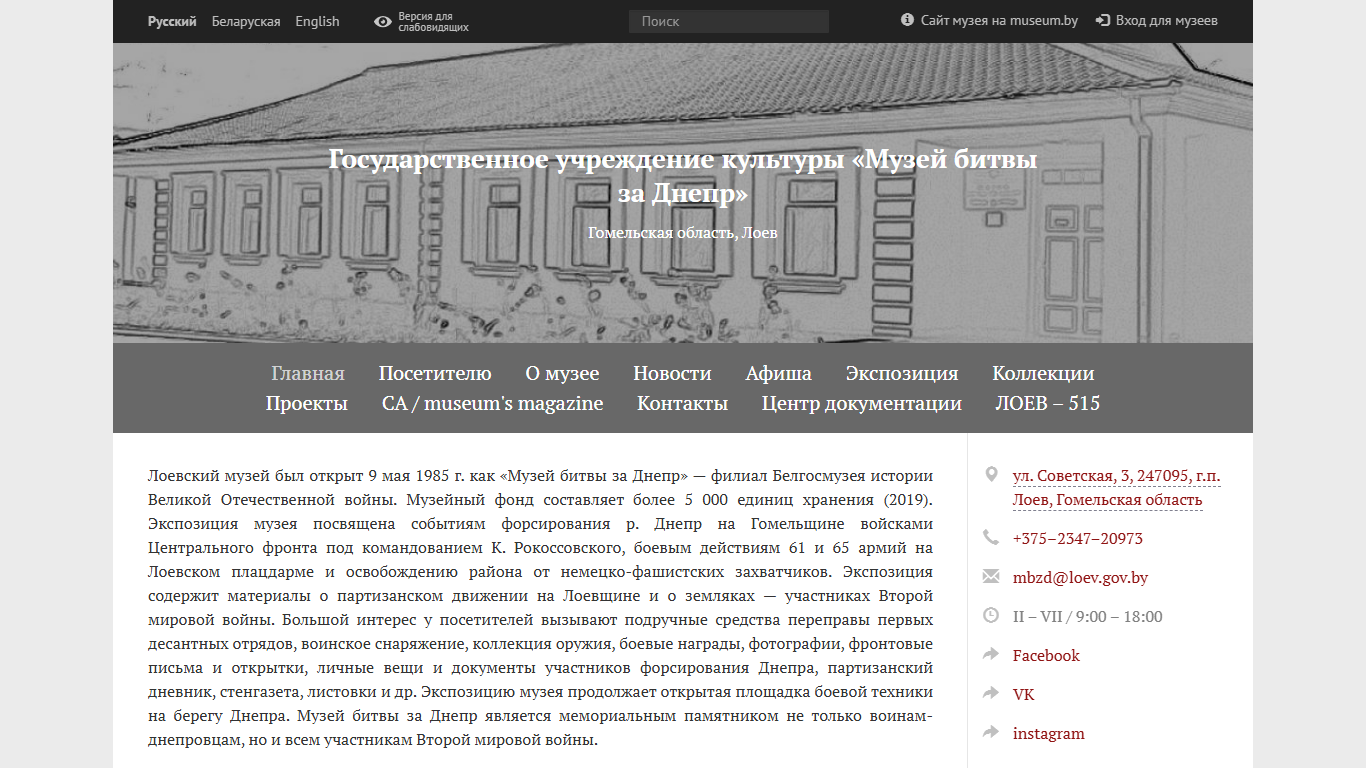
Task: Click the info icon beside museum.by link
Action: click(907, 20)
